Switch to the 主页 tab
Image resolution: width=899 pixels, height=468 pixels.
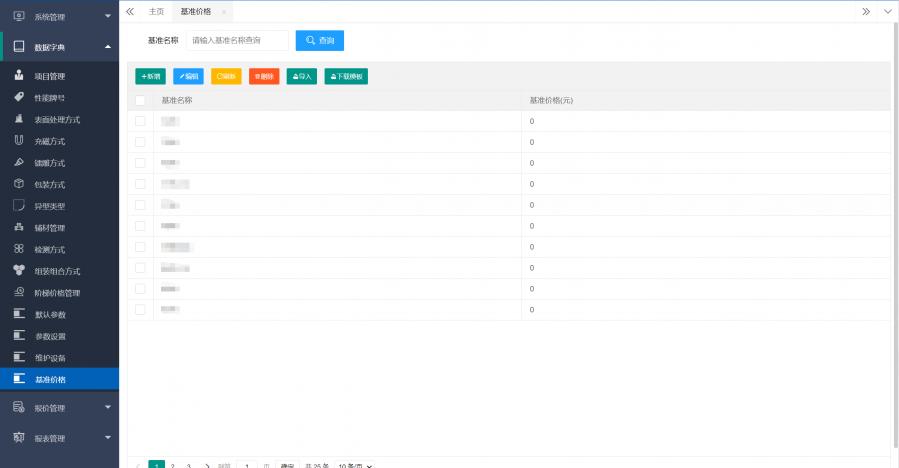point(156,11)
